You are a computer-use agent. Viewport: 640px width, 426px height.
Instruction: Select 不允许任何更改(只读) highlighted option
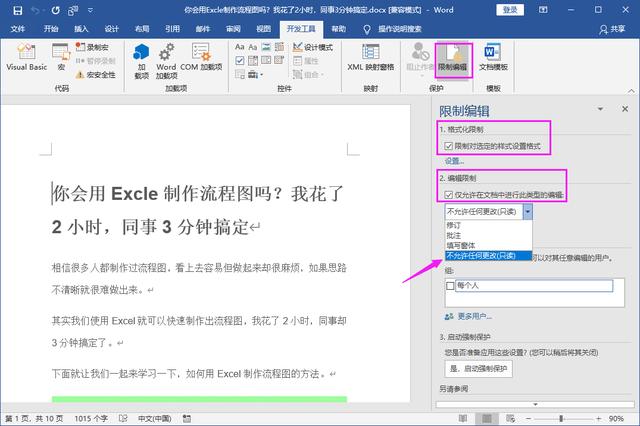488,256
